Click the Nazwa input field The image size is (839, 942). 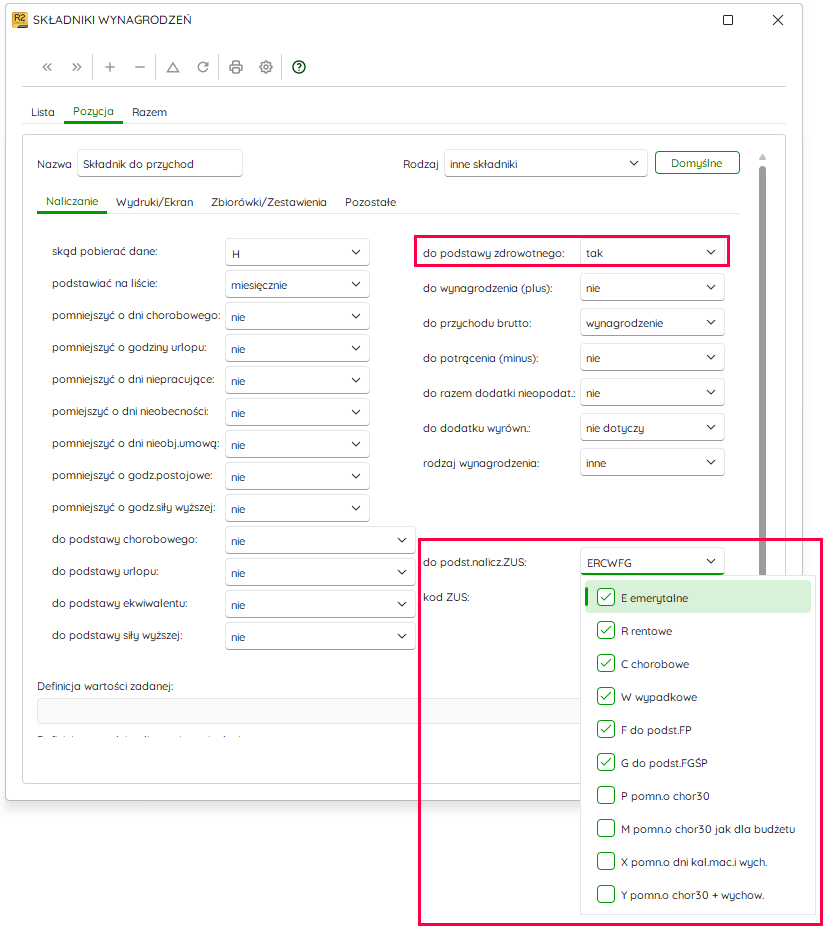tap(160, 163)
